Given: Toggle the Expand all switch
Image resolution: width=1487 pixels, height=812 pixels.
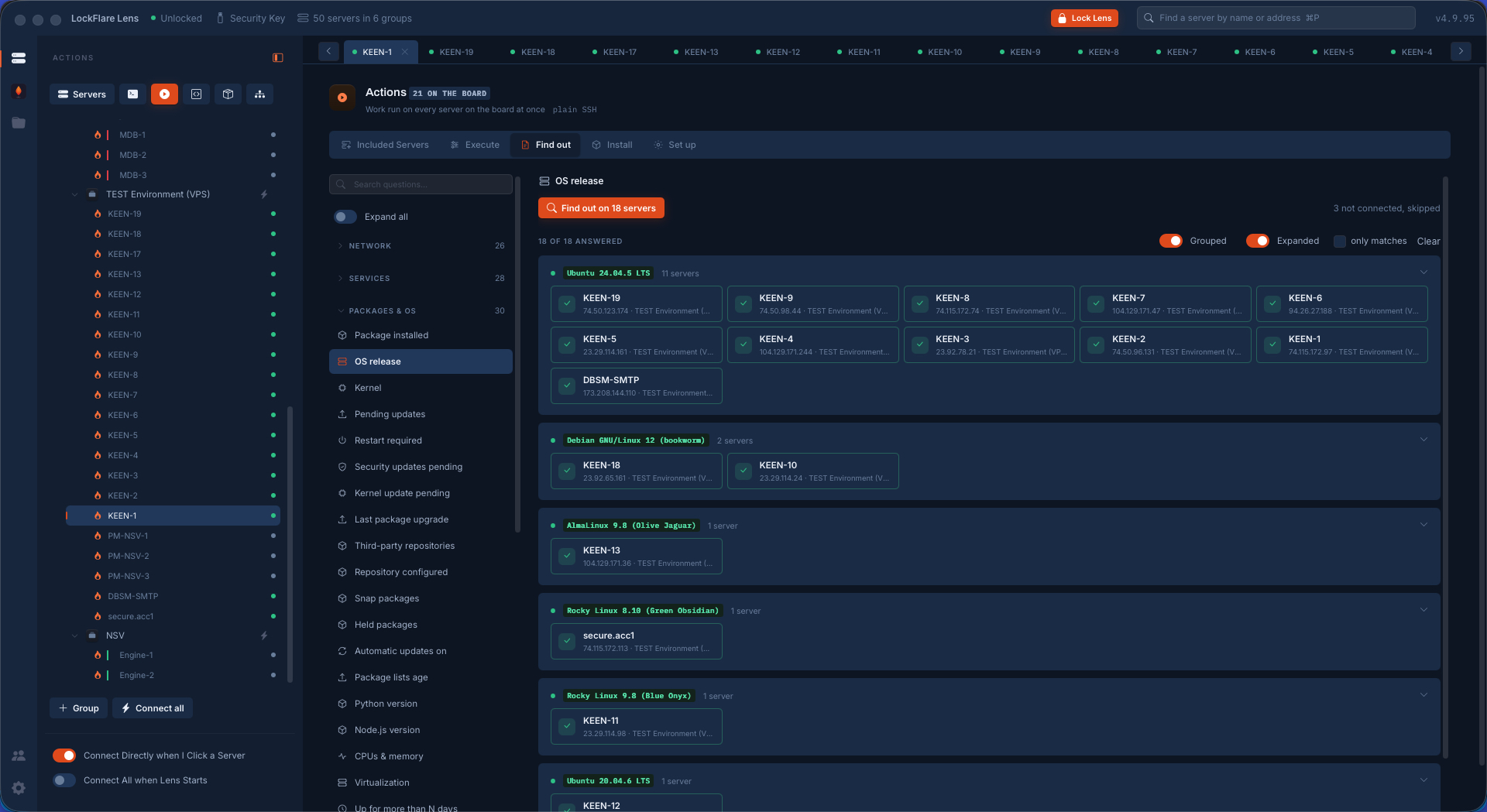Looking at the screenshot, I should pyautogui.click(x=345, y=217).
